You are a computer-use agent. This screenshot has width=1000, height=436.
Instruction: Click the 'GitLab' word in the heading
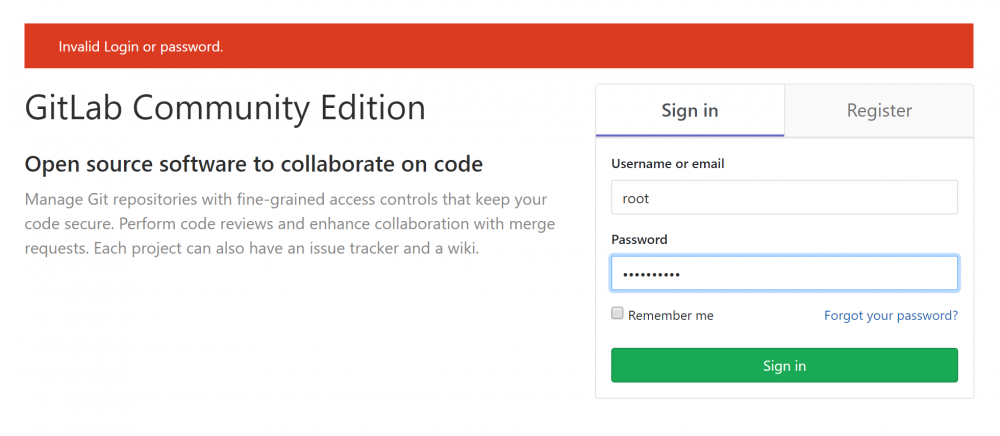click(x=72, y=107)
